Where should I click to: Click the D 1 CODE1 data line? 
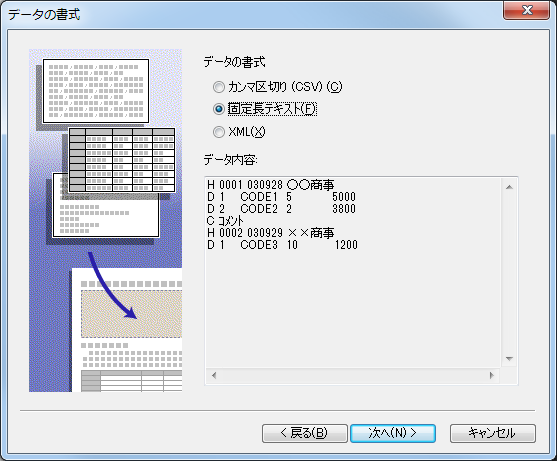tap(281, 197)
